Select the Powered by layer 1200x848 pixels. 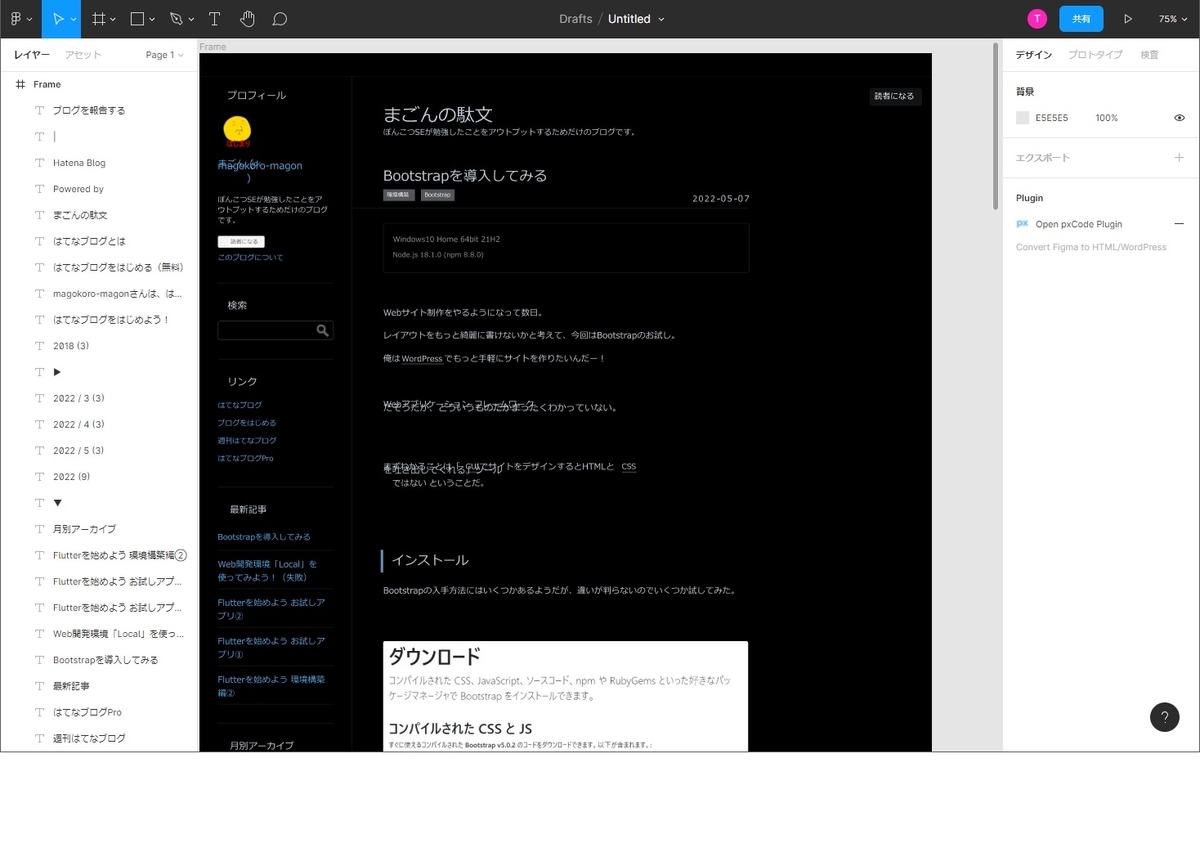tap(100, 189)
